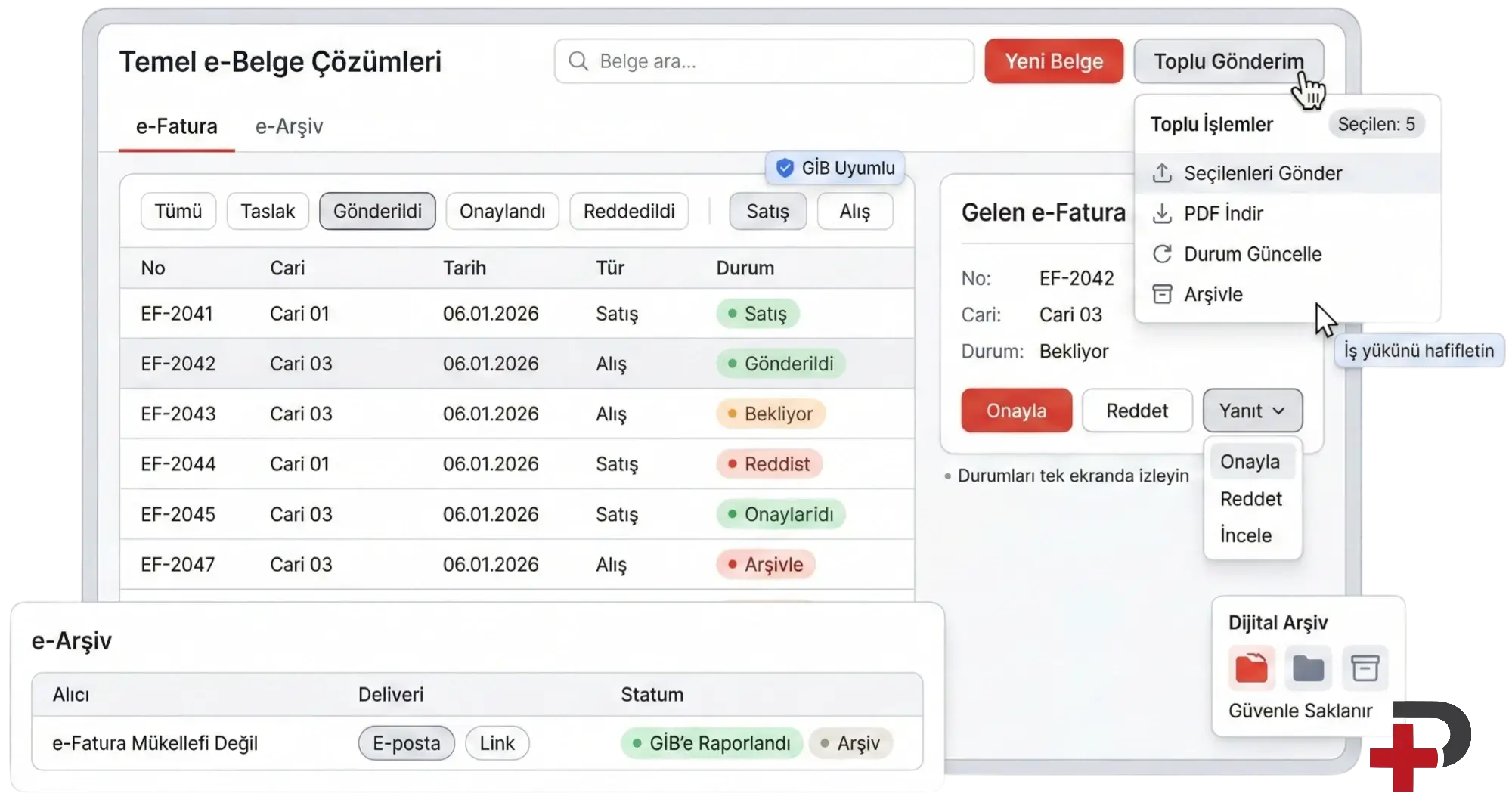This screenshot has width=1512, height=812.
Task: Click the Arşivle archive box icon
Action: click(1162, 294)
